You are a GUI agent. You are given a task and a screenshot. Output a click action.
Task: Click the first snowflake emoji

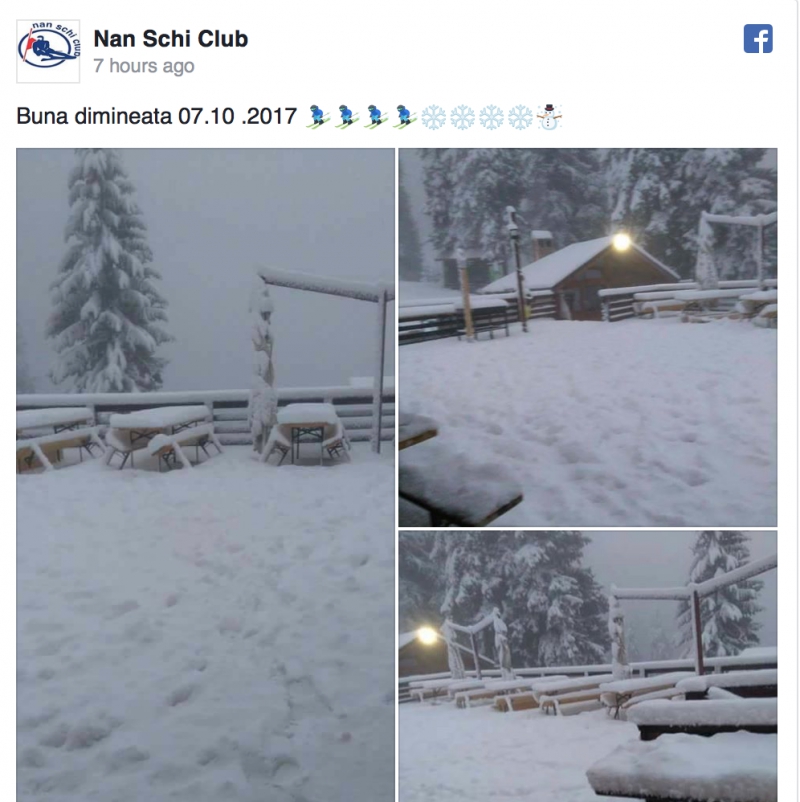(x=434, y=117)
